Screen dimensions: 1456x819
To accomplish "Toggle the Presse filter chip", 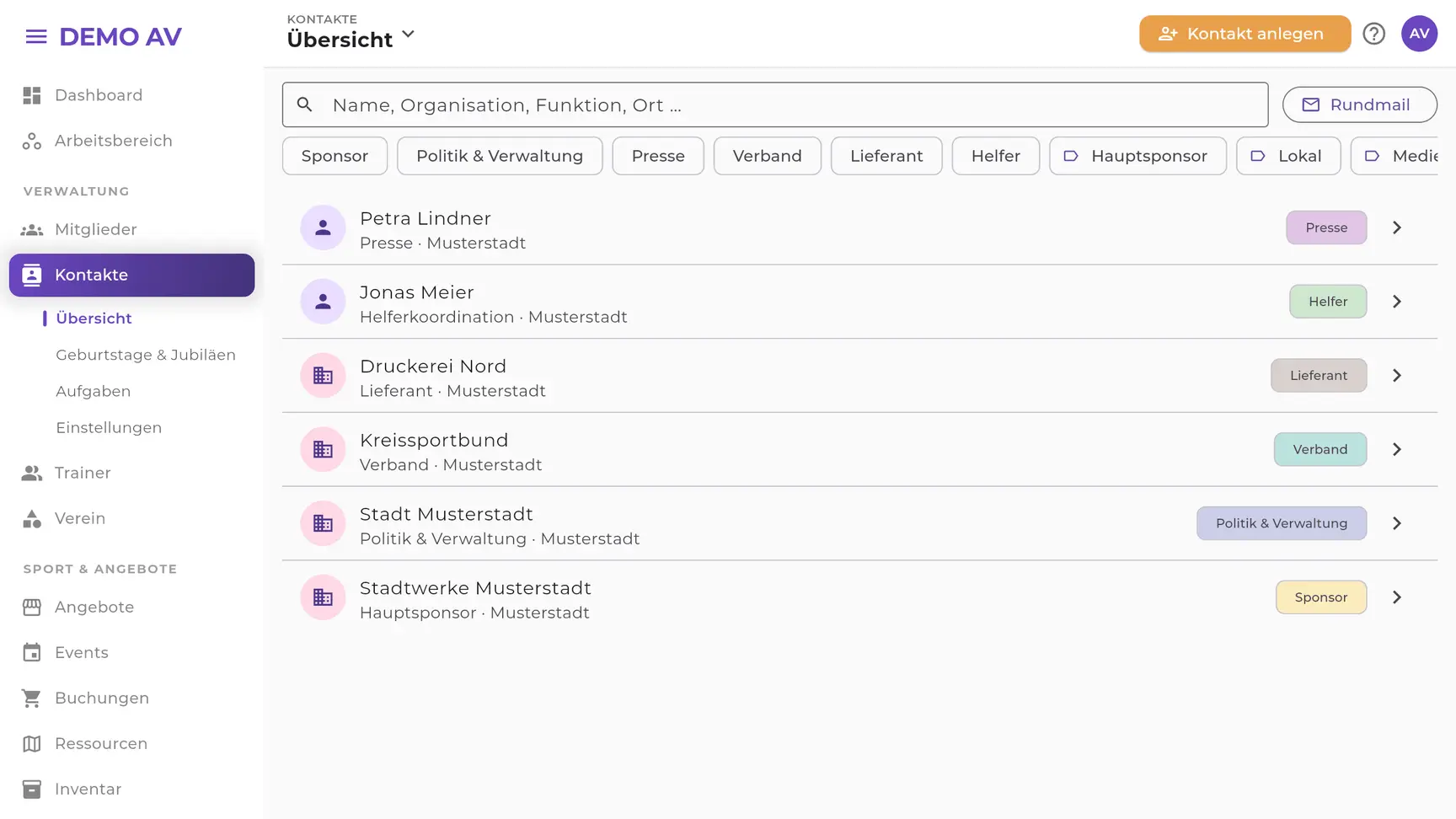I will [x=658, y=156].
